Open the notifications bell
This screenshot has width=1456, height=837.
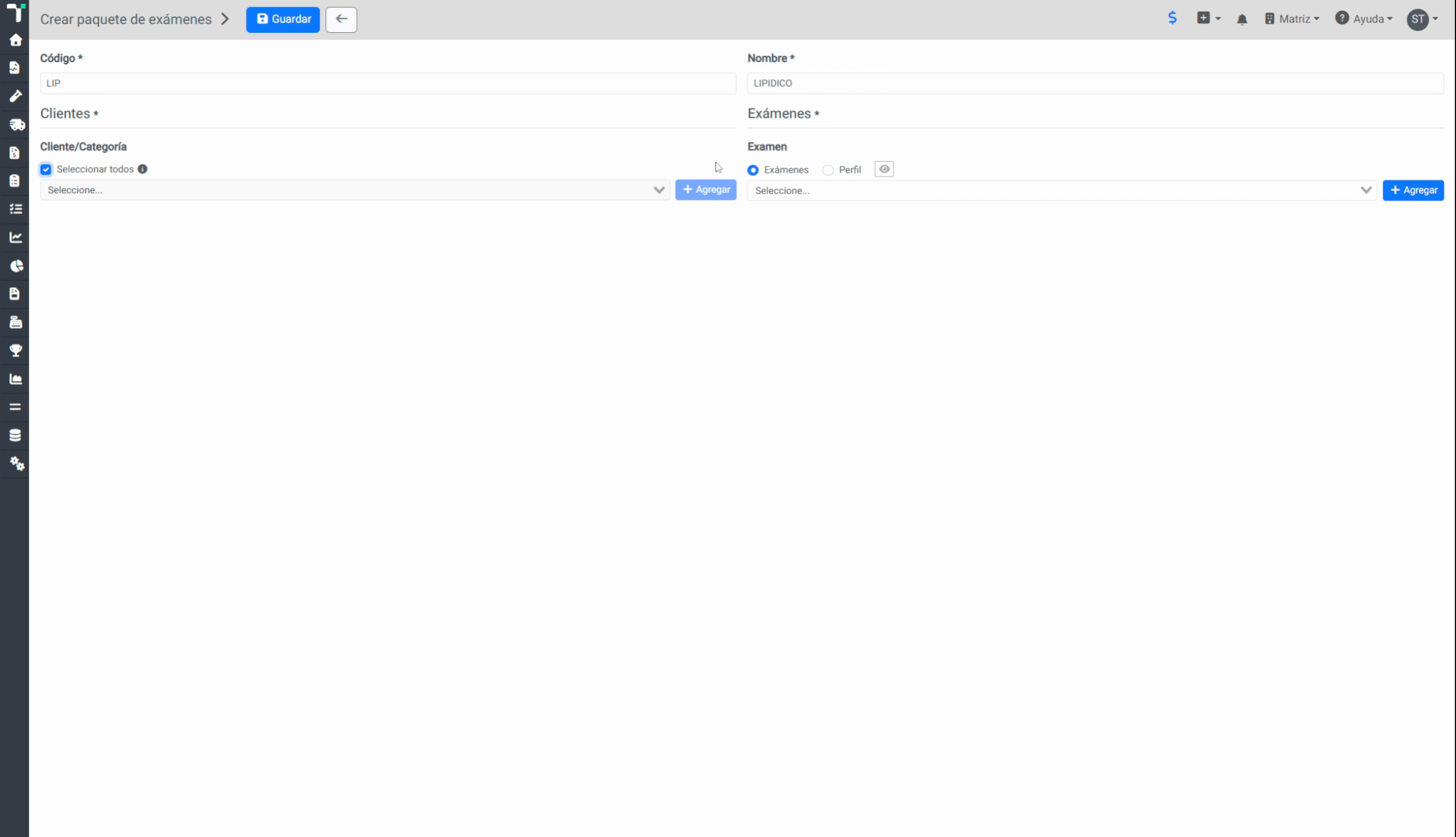[x=1242, y=19]
